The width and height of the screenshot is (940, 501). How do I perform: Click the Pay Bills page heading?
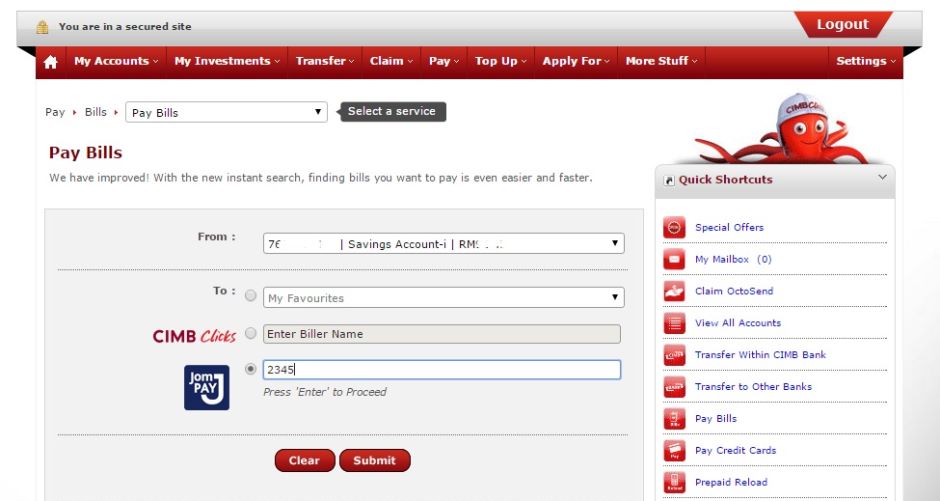[86, 153]
